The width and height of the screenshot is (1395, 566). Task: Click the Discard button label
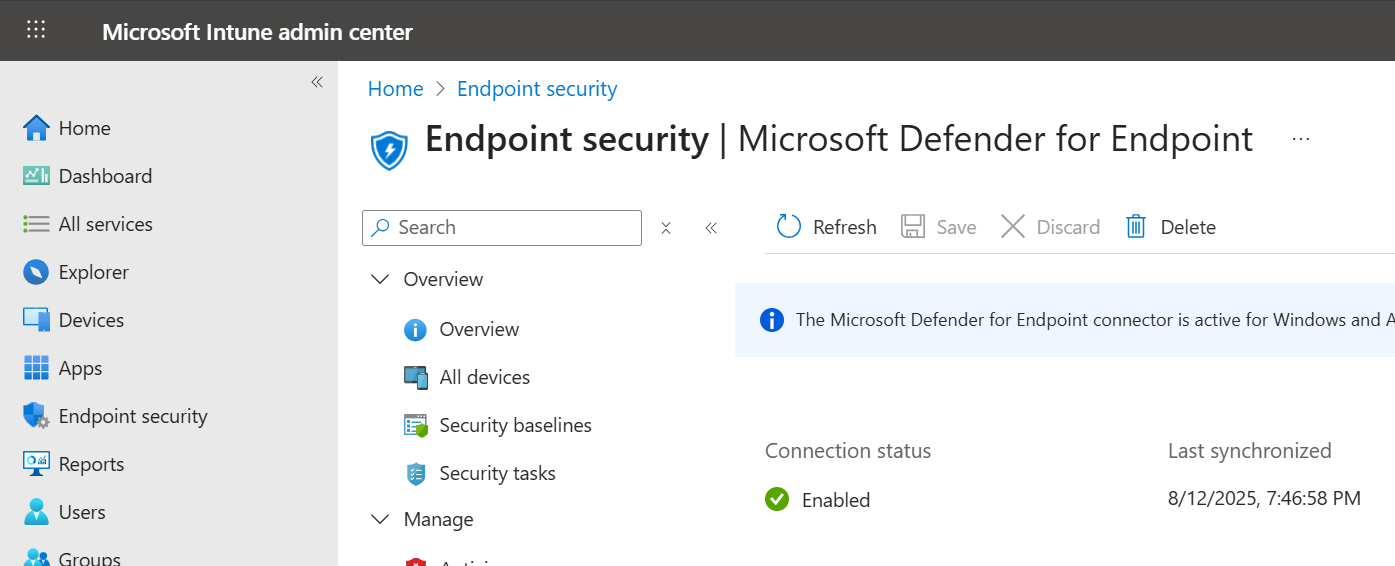[x=1068, y=227]
